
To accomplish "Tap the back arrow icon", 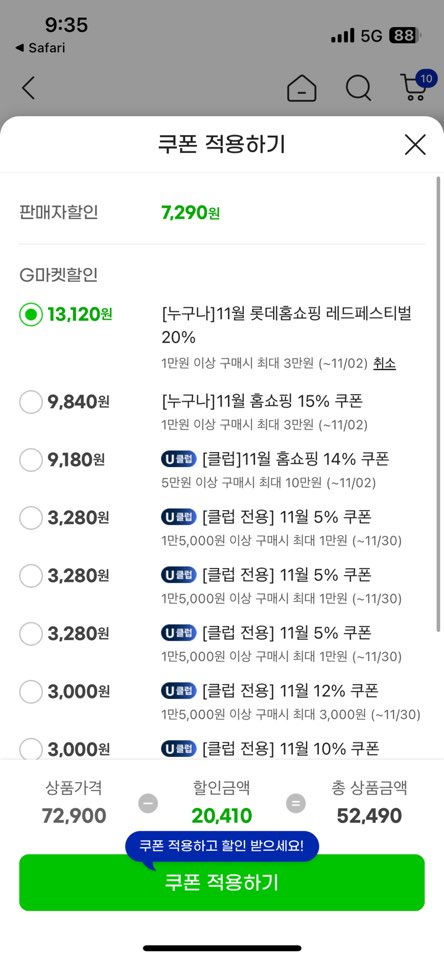I will [28, 88].
